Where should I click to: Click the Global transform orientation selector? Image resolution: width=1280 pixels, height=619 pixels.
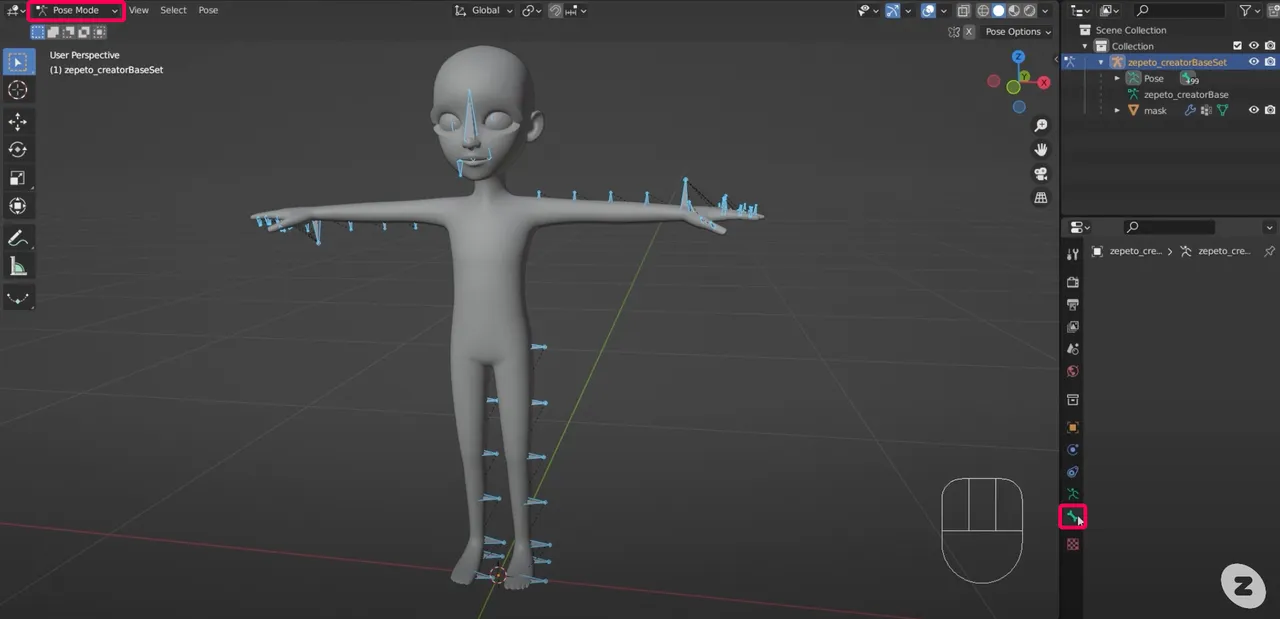click(483, 10)
